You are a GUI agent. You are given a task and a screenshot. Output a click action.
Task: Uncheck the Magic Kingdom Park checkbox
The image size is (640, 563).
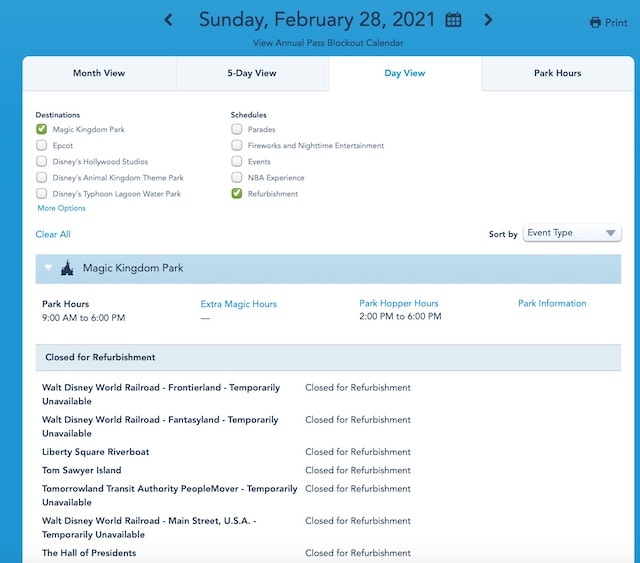[42, 129]
